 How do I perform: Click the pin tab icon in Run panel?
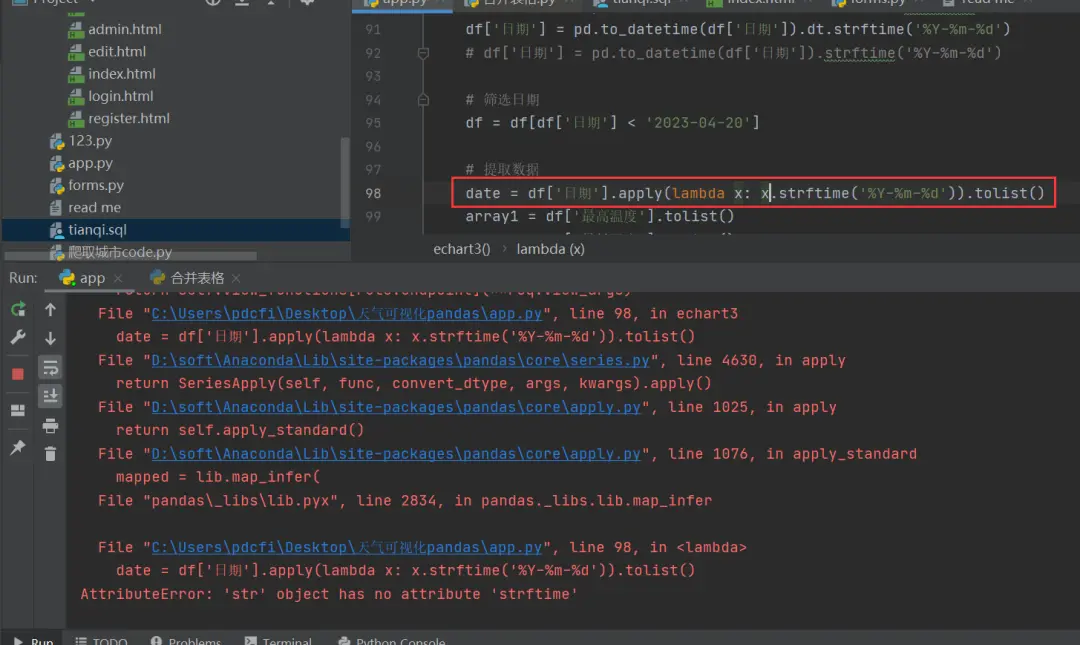[x=18, y=447]
